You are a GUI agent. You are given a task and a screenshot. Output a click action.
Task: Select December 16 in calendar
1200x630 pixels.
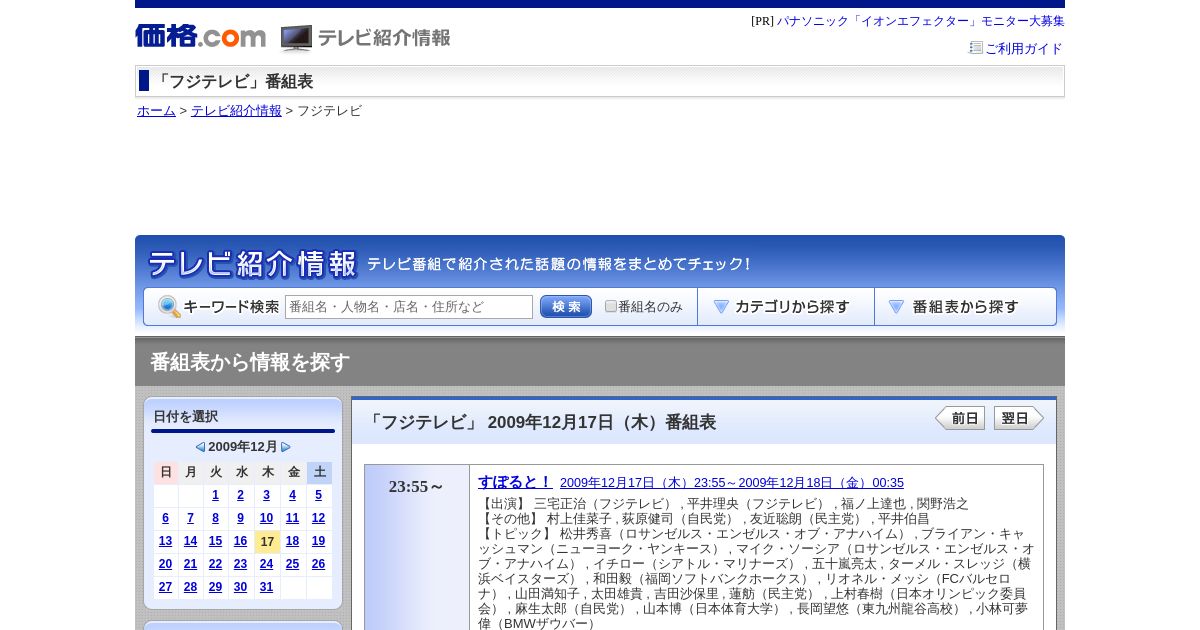[x=240, y=541]
